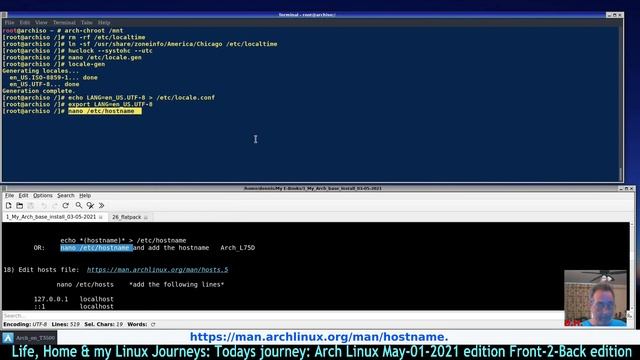Open the editor Options menu

tap(43, 196)
